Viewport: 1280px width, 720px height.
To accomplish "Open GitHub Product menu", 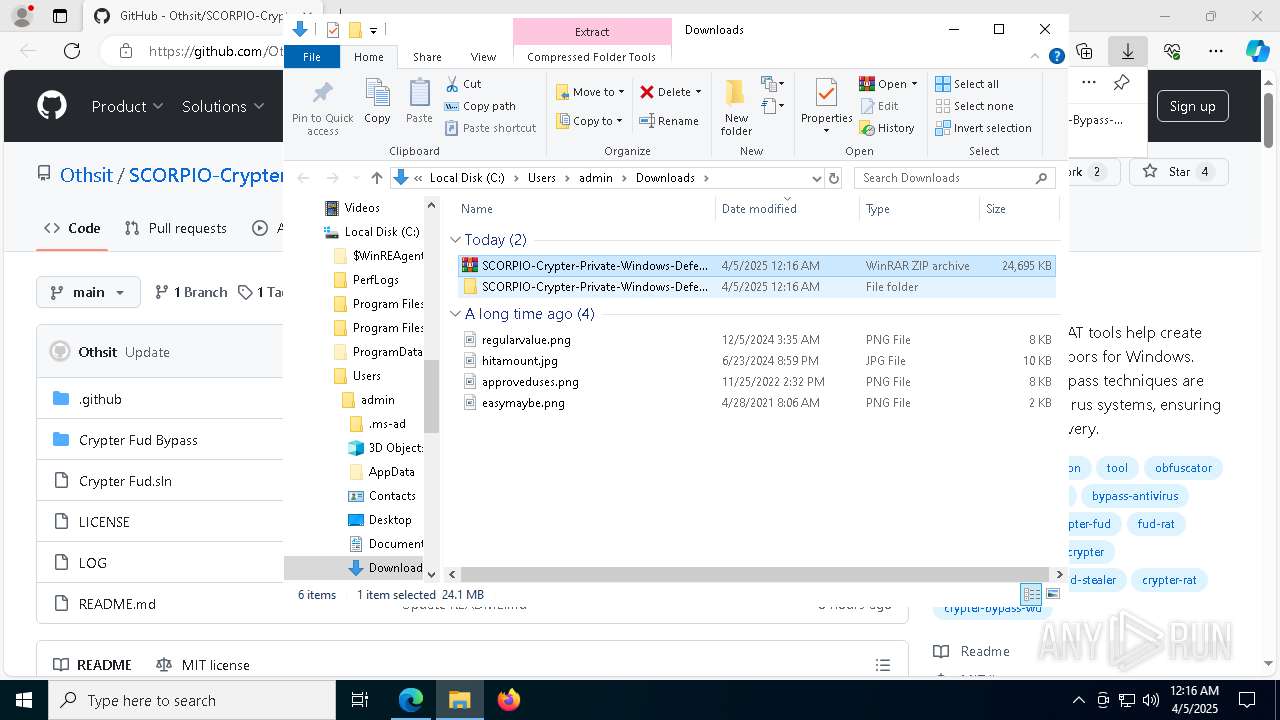I will (127, 106).
